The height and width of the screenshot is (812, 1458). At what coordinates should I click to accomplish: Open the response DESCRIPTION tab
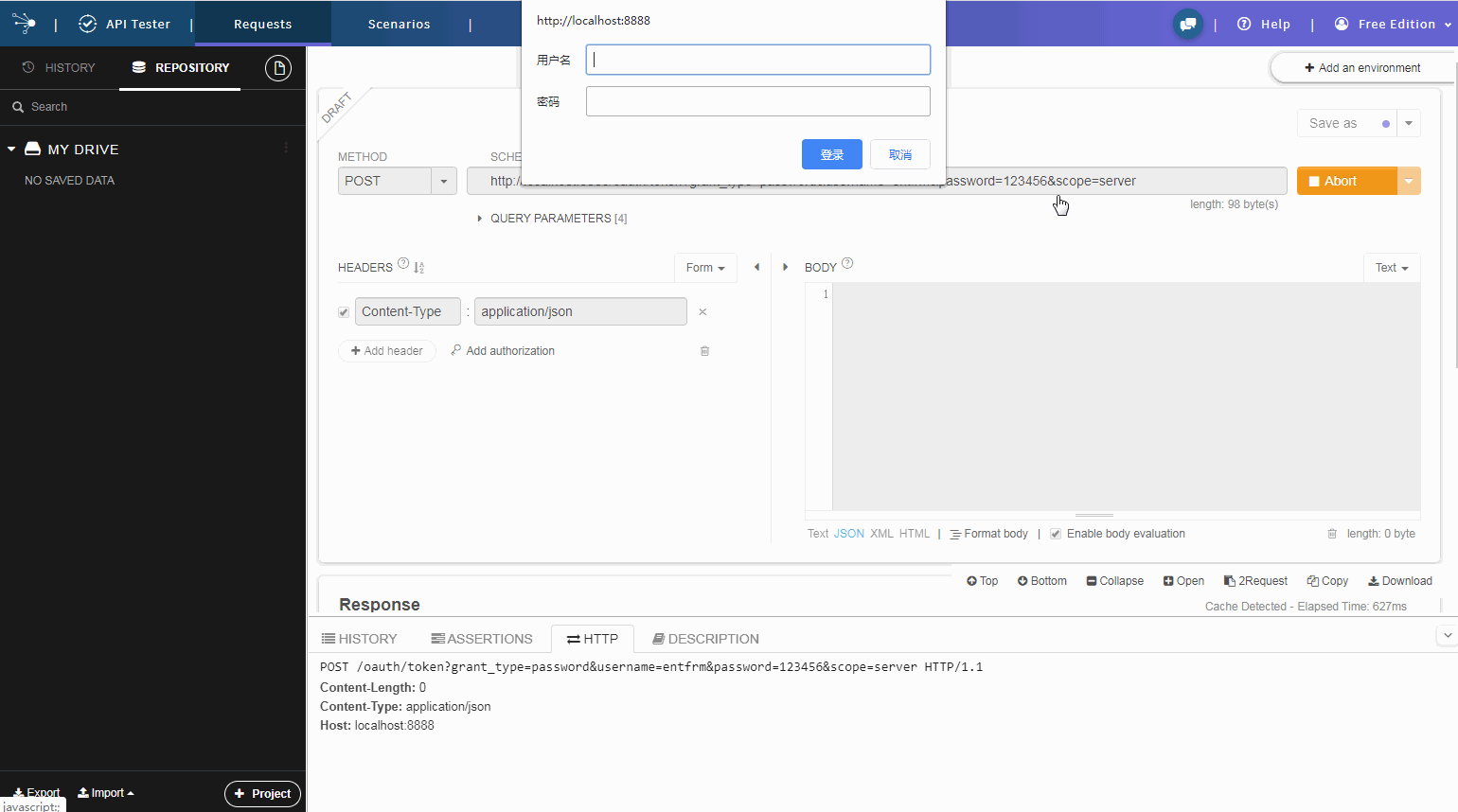click(x=705, y=639)
